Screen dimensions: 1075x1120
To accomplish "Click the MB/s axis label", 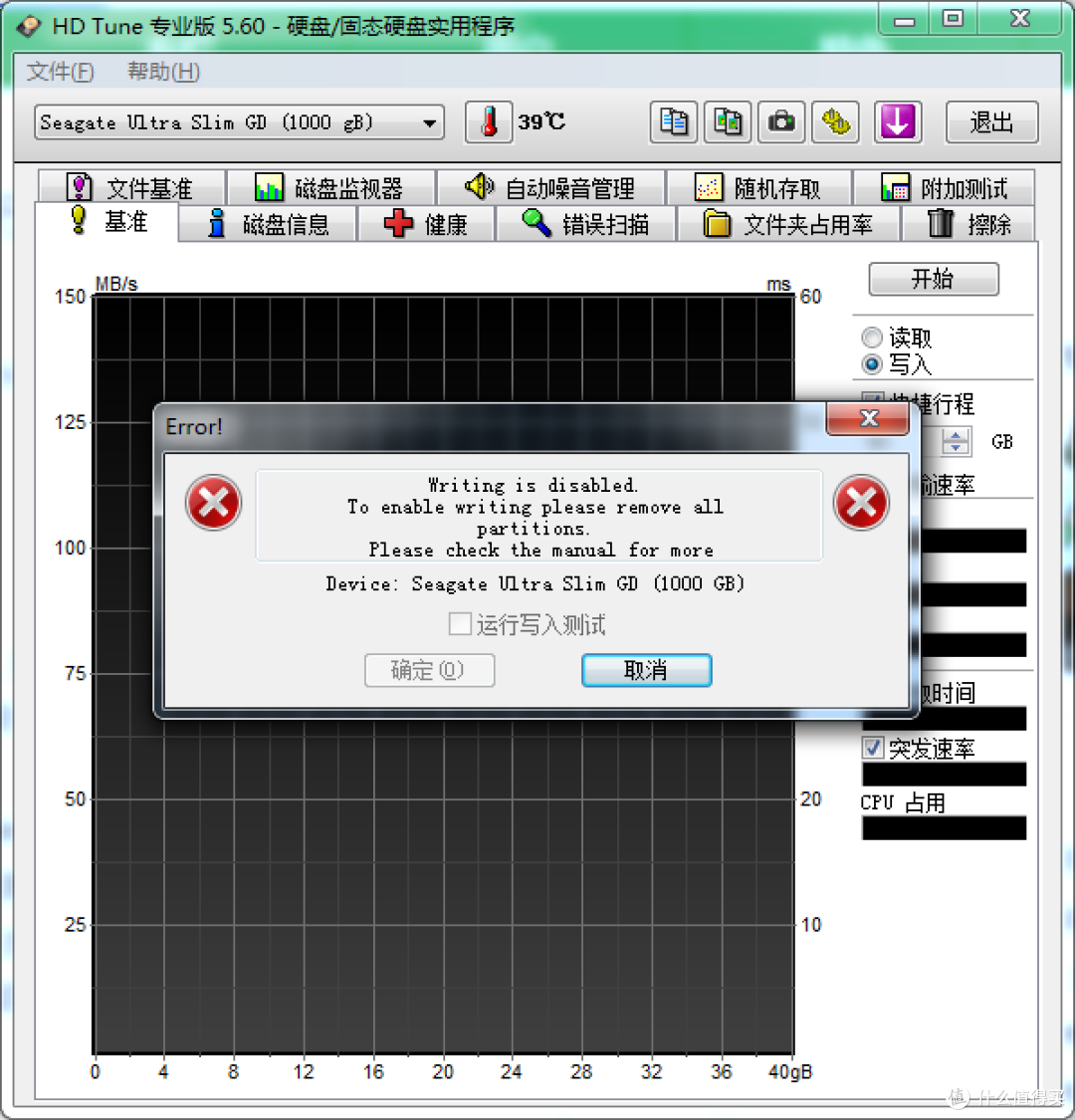I will coord(116,284).
